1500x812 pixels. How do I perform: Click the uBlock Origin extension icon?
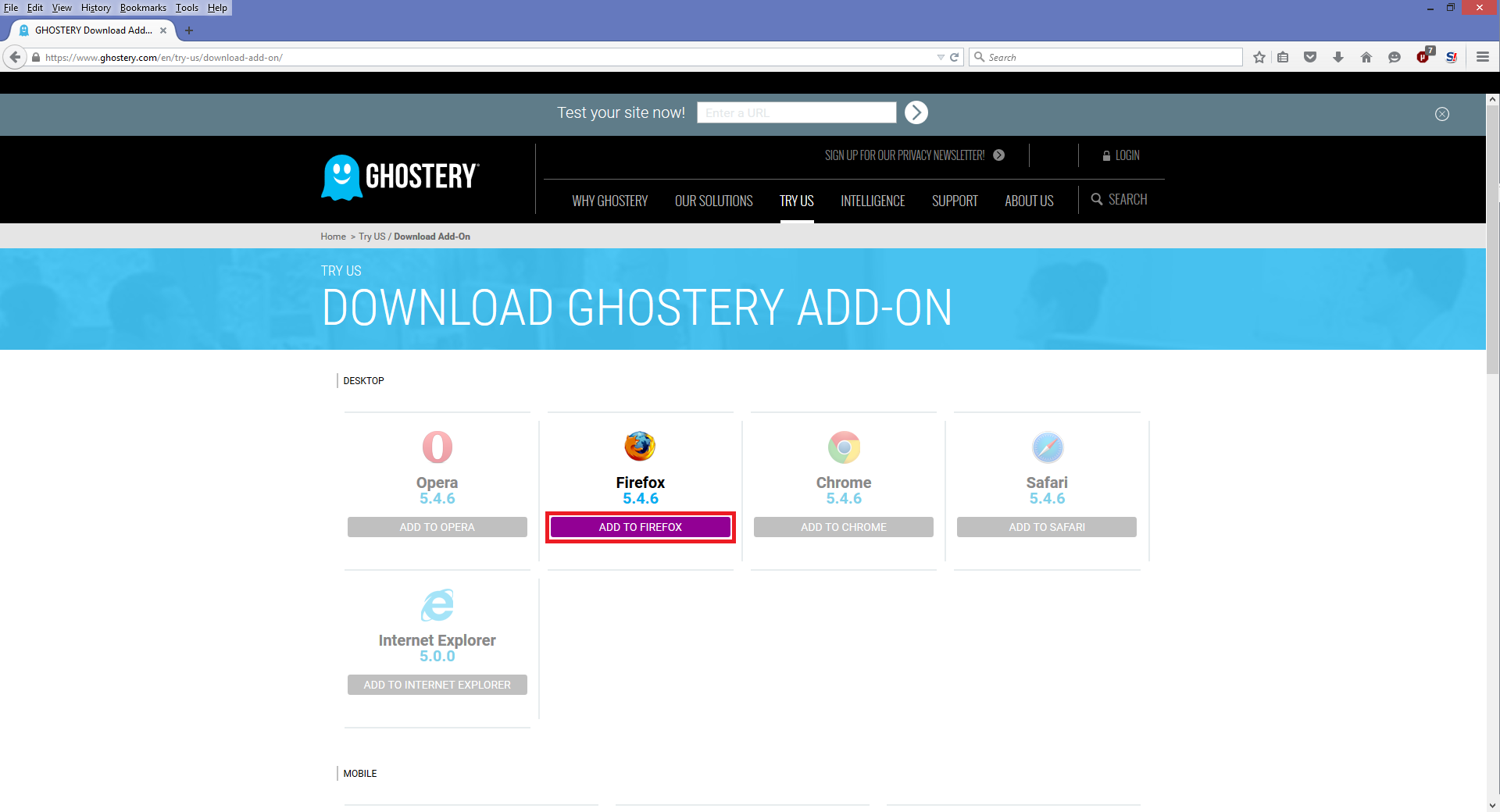(x=1423, y=57)
